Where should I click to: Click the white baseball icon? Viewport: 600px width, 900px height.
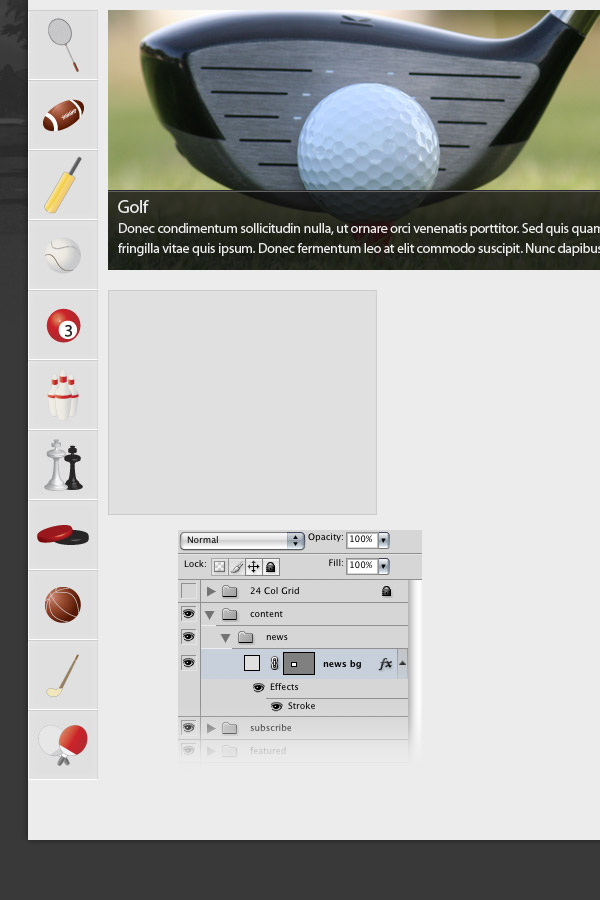click(x=63, y=255)
